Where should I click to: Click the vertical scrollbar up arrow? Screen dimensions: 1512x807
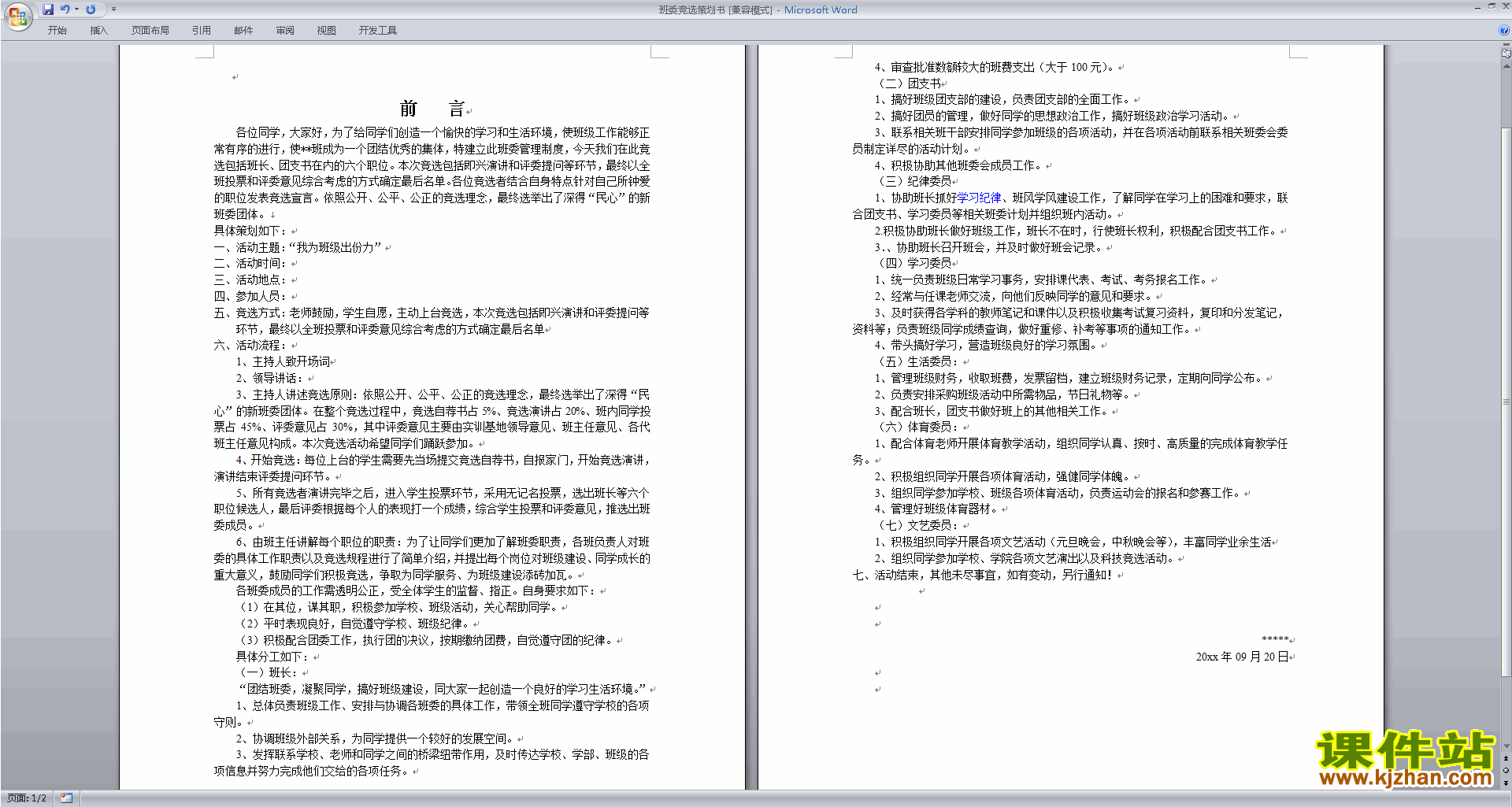point(1506,66)
